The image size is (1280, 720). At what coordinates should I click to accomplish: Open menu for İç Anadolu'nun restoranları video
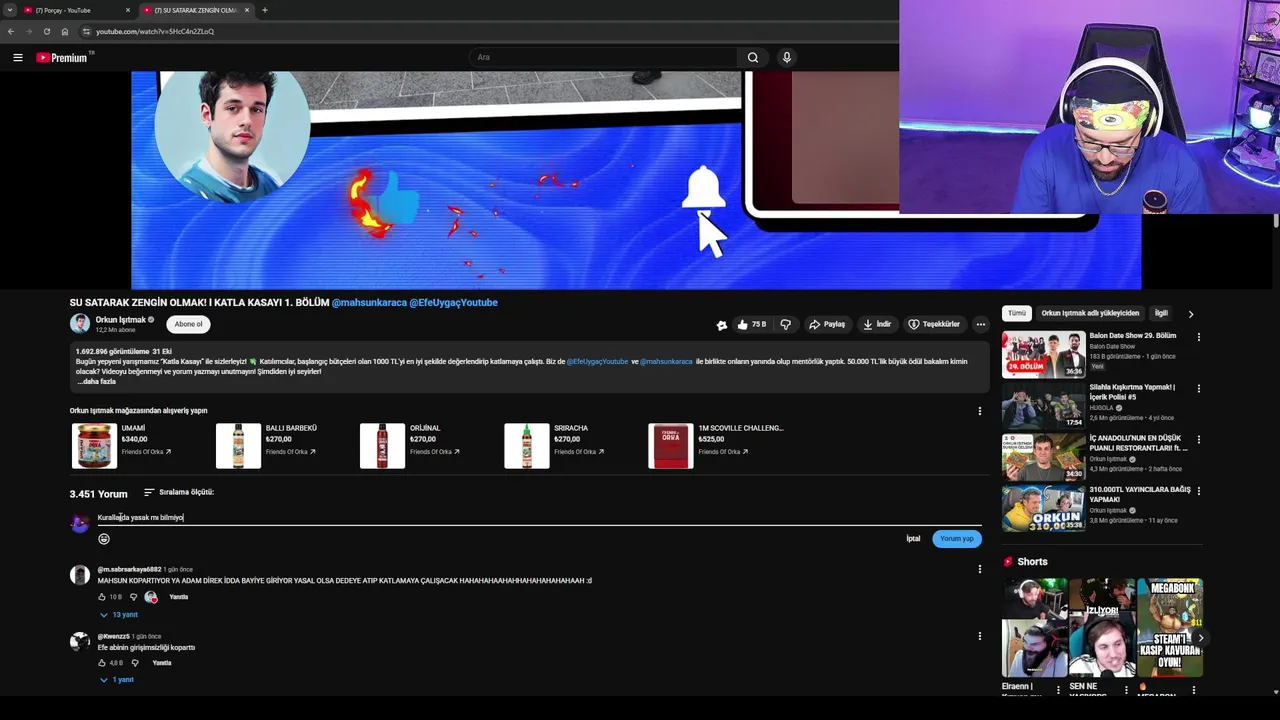[x=1199, y=439]
